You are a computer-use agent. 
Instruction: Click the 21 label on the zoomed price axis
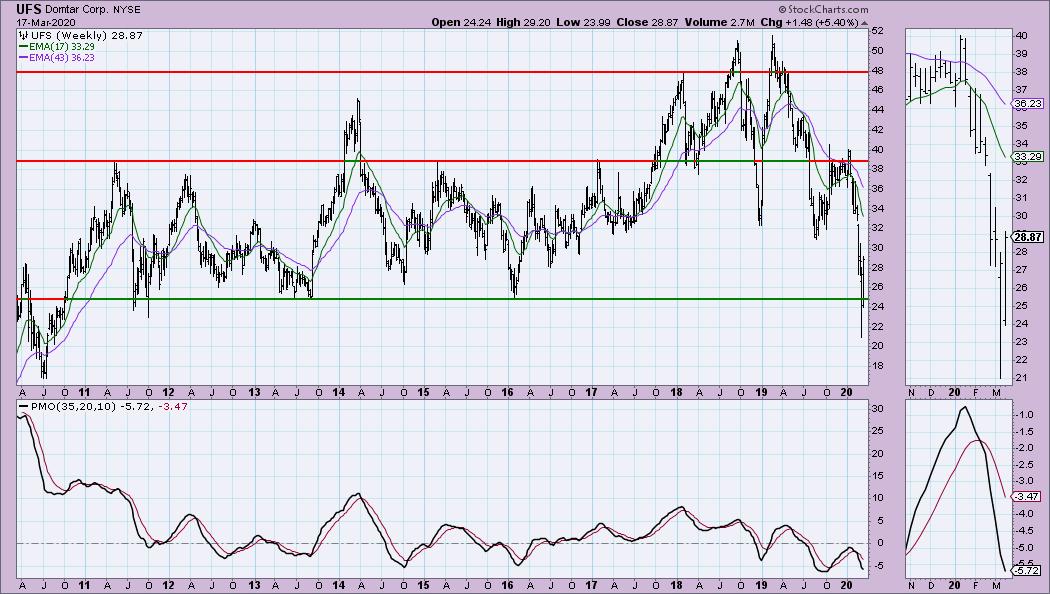pos(1021,378)
